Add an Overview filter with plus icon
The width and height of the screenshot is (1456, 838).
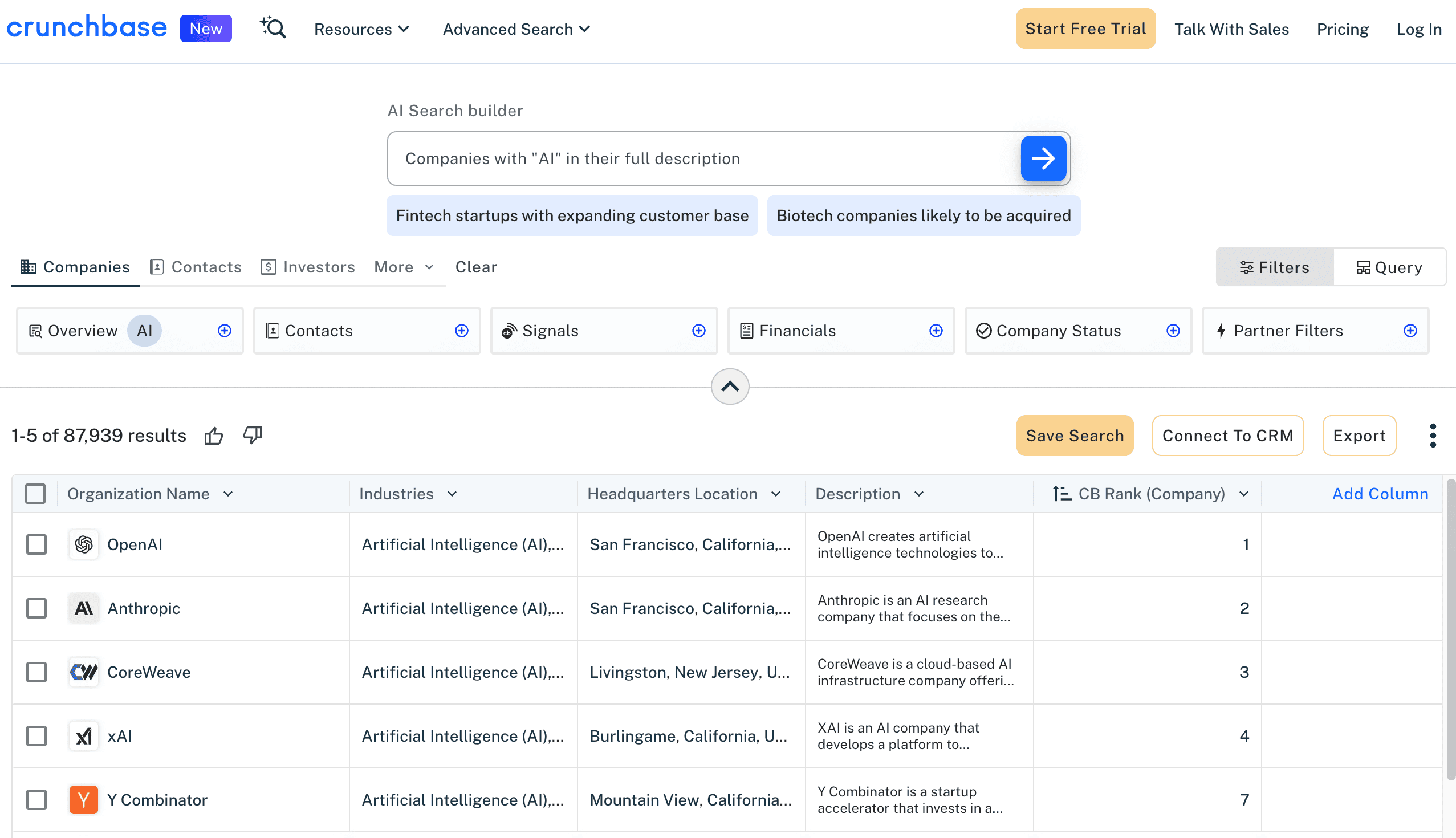(225, 331)
